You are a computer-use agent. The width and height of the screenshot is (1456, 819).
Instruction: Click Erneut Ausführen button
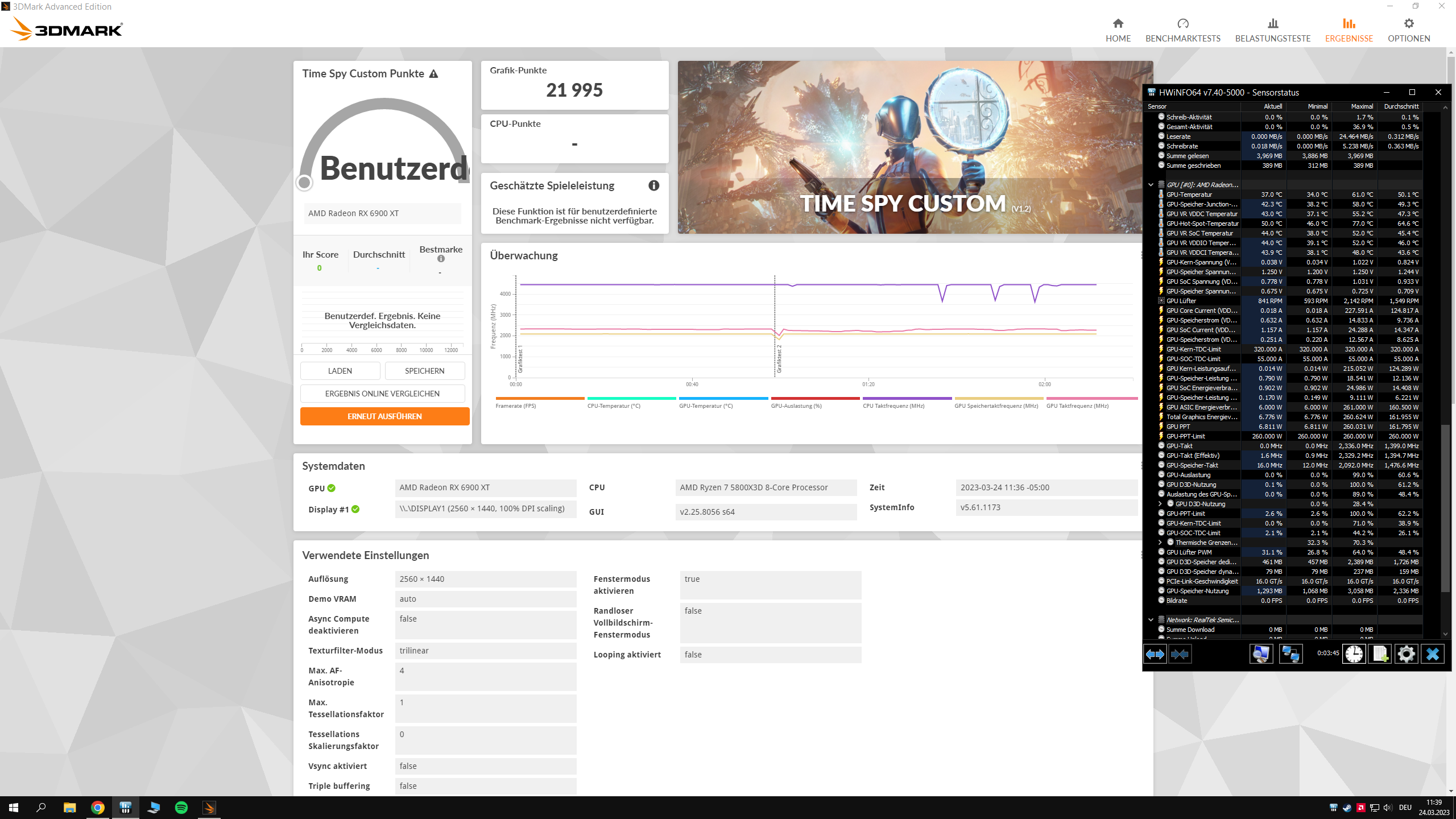pyautogui.click(x=384, y=416)
